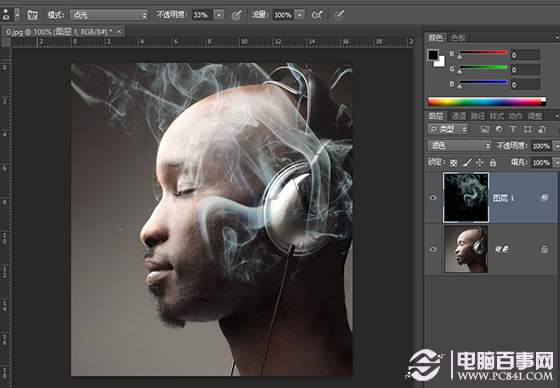Viewport: 560px width, 388px height.
Task: Open the layer opacity slider arrow
Action: (x=556, y=145)
